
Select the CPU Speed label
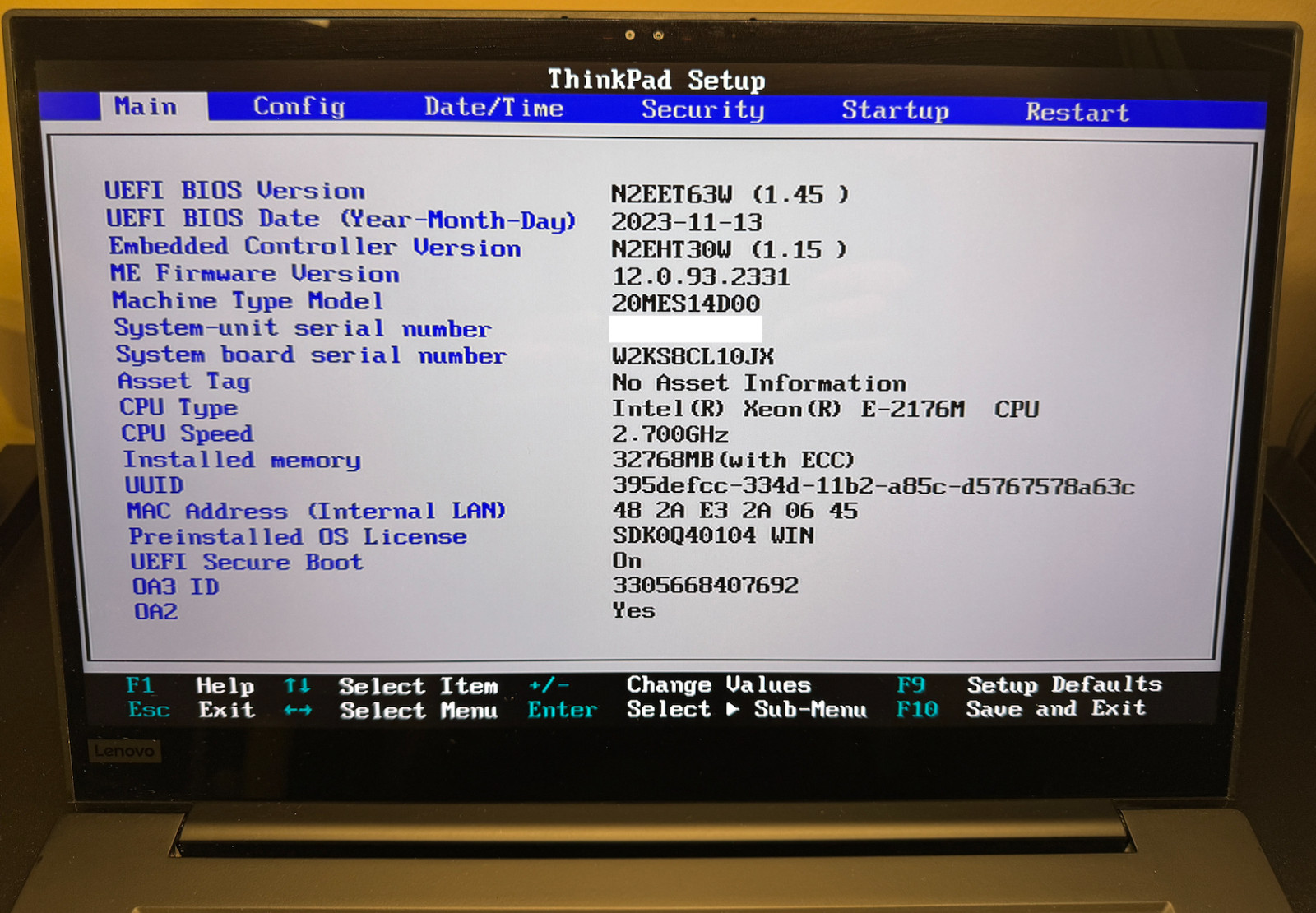pyautogui.click(x=188, y=433)
